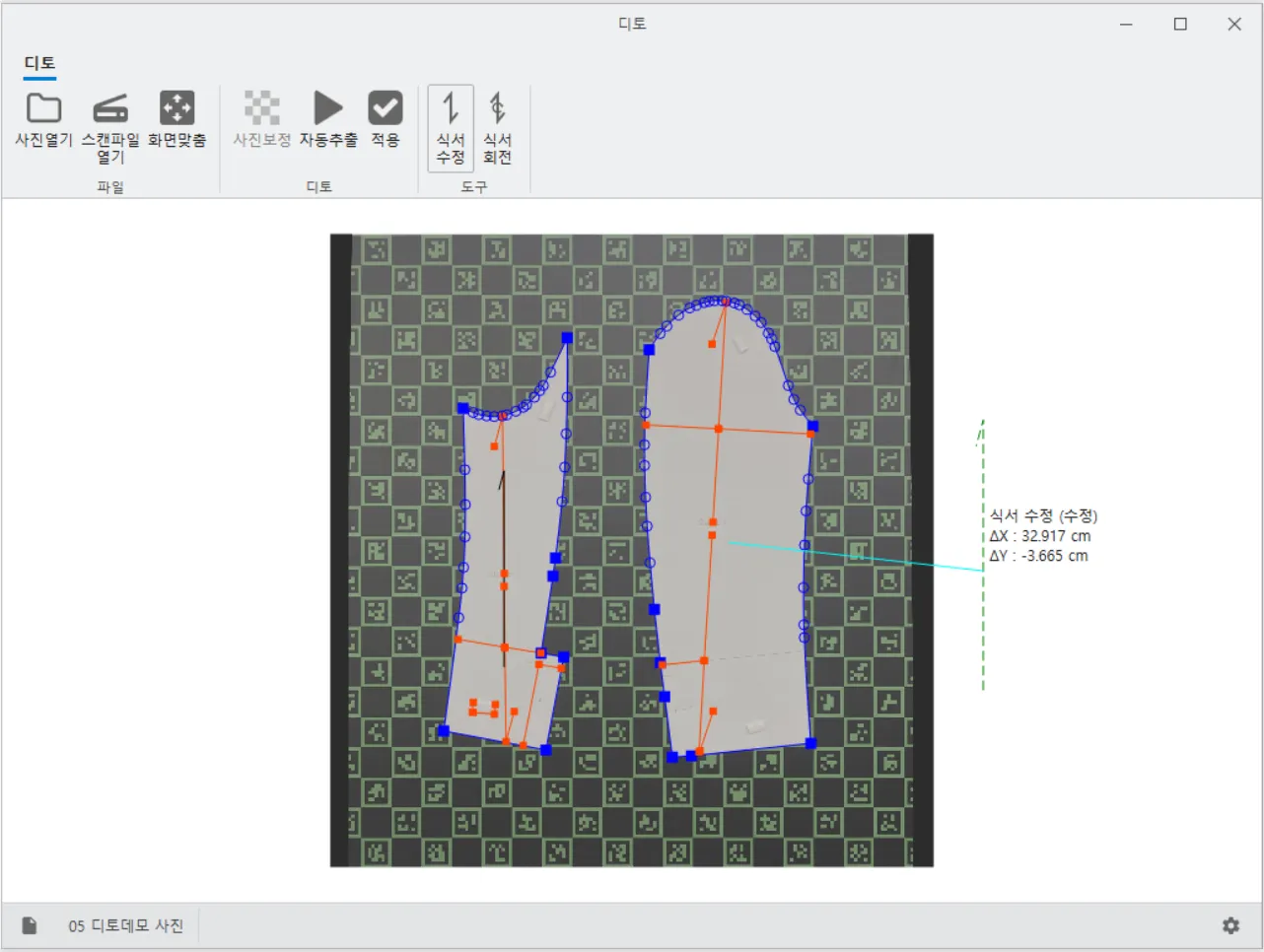
Task: Open settings gear in status bar
Action: [1230, 925]
